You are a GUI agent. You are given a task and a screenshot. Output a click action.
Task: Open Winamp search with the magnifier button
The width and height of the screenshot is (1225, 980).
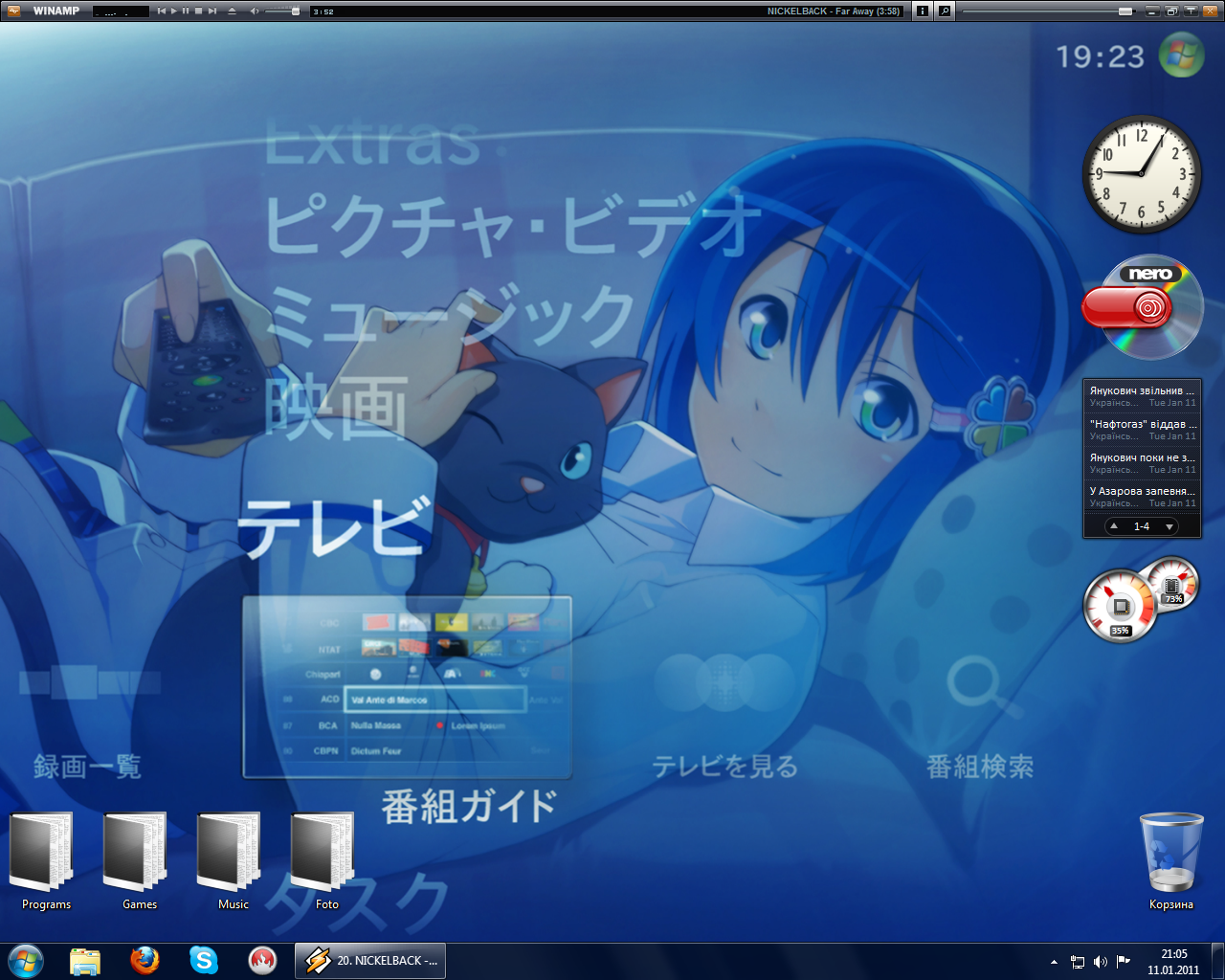tap(945, 11)
